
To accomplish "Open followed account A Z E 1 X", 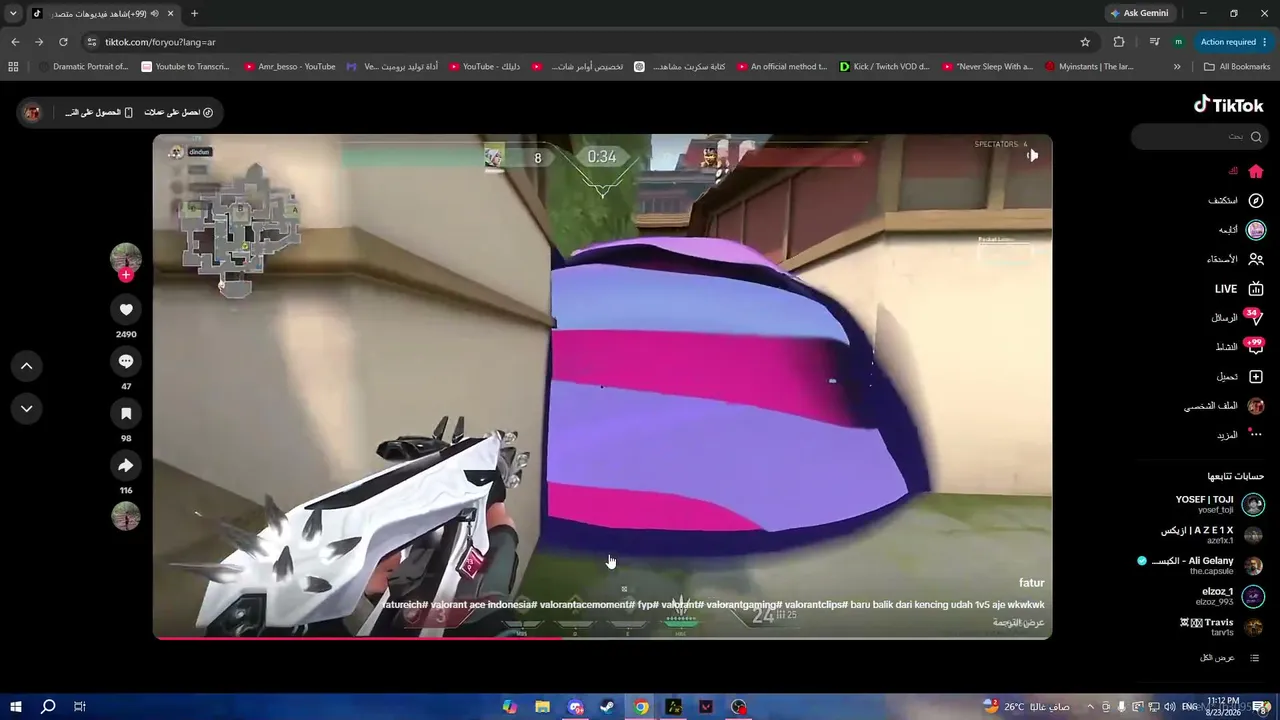I will pos(1211,535).
